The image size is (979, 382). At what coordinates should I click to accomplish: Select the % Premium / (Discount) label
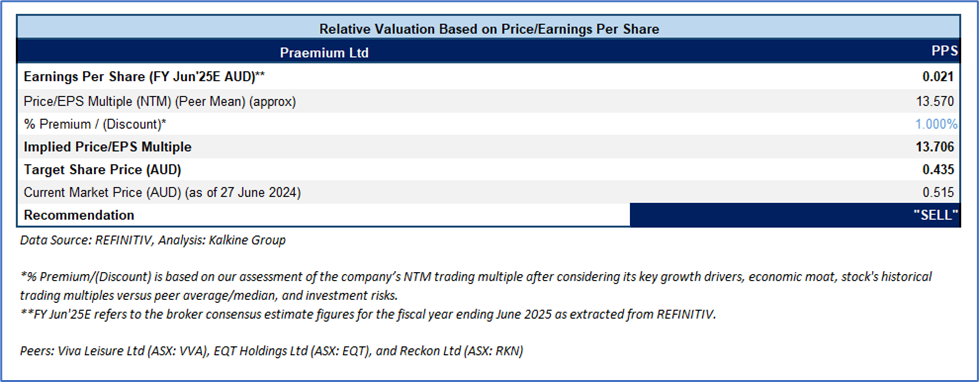[95, 124]
